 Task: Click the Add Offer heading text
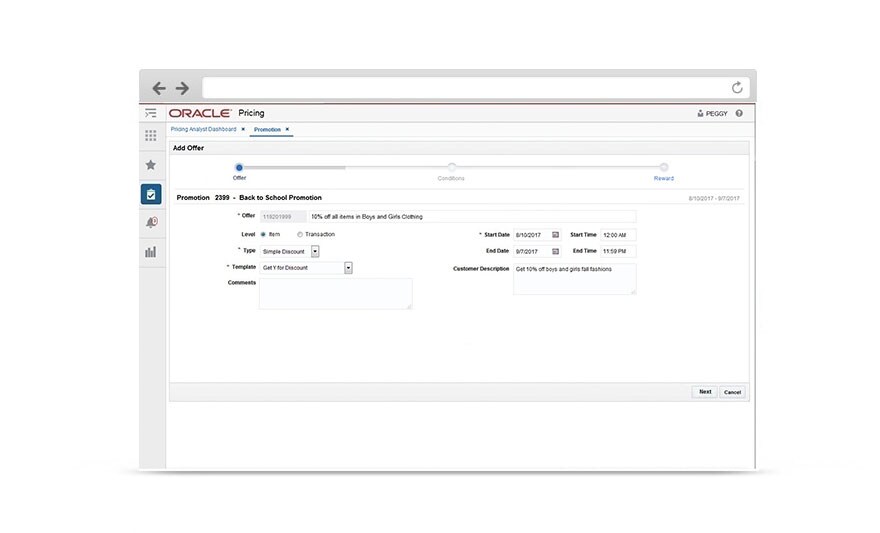coord(188,148)
